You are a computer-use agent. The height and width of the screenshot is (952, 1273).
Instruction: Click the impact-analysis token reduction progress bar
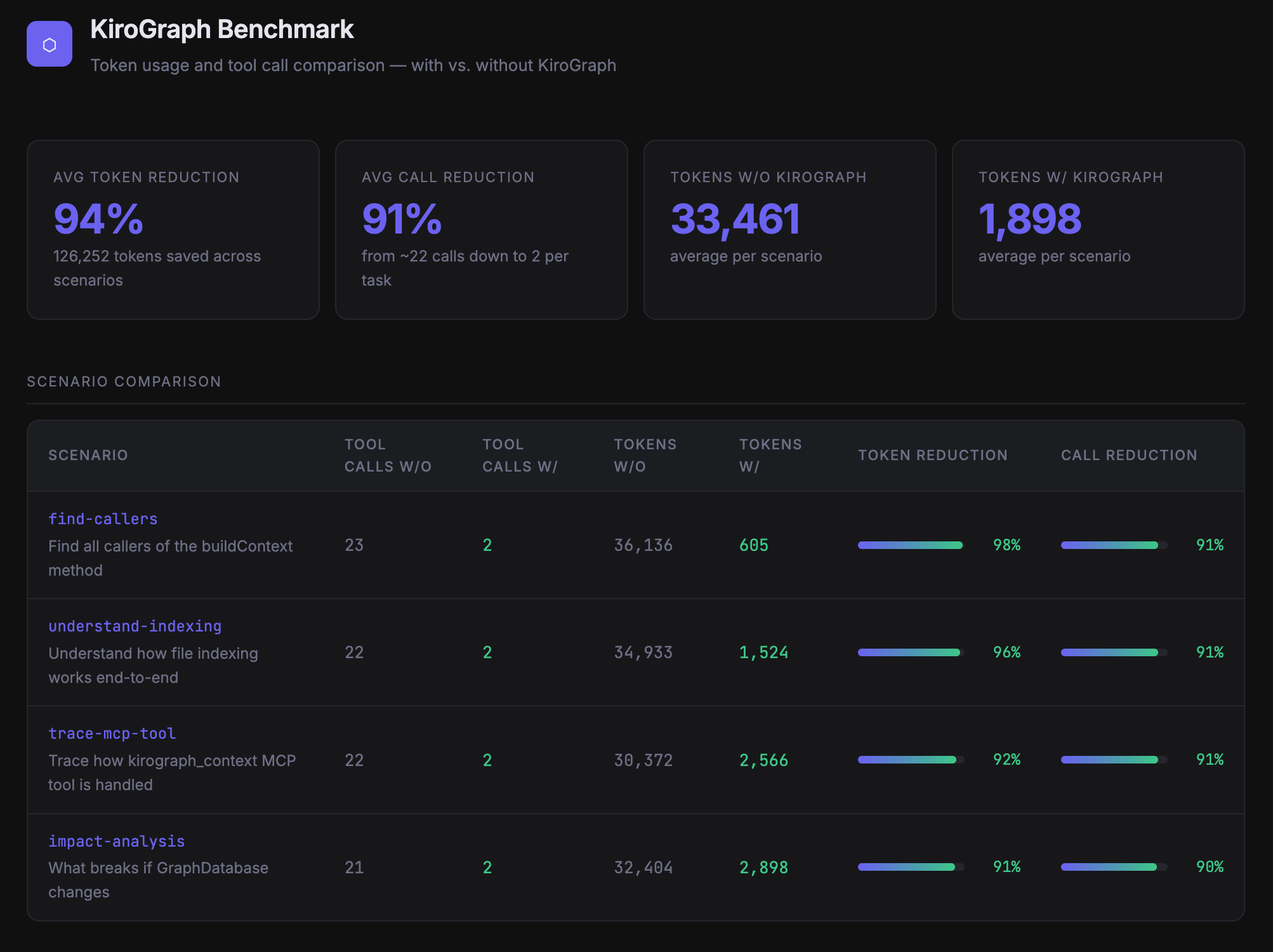(911, 867)
